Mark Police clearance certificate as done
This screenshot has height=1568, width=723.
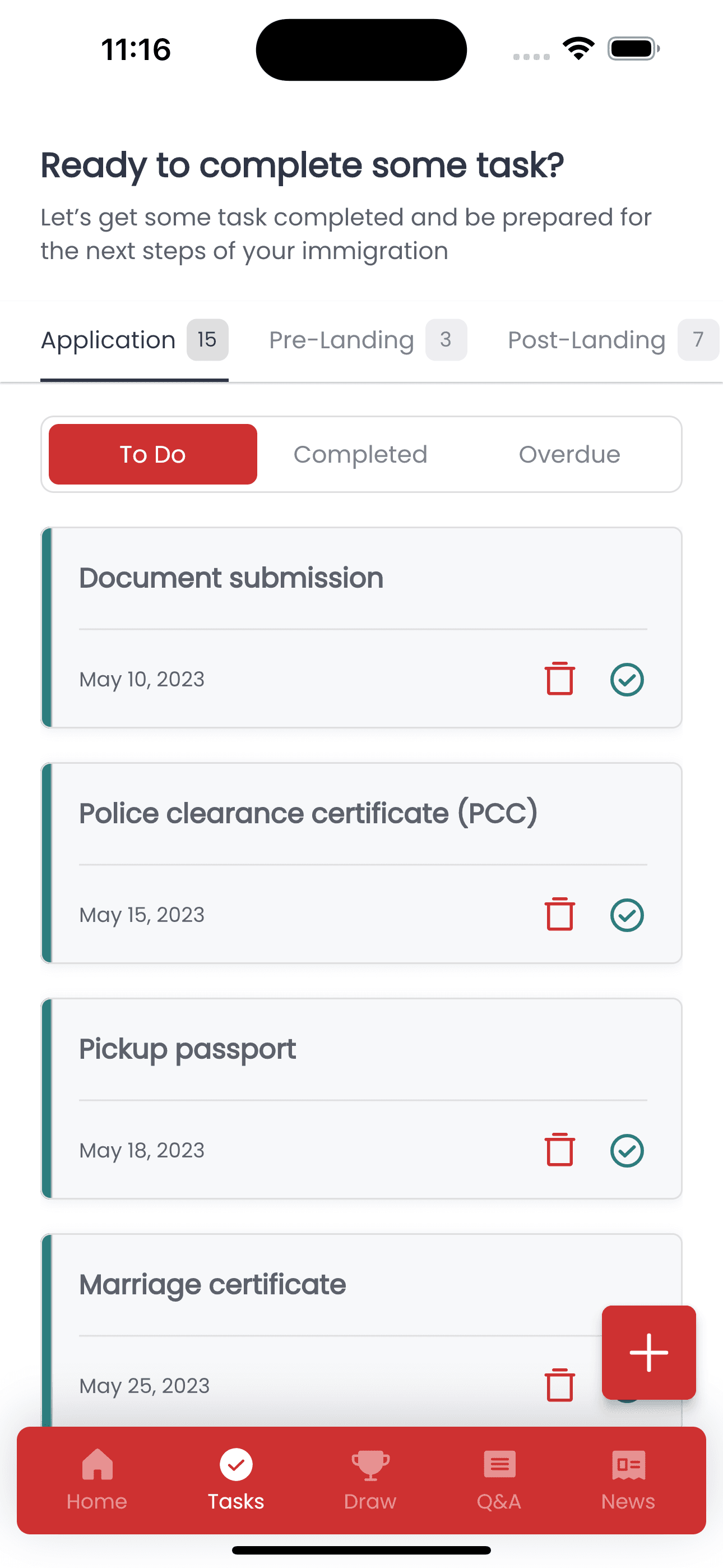(x=627, y=915)
